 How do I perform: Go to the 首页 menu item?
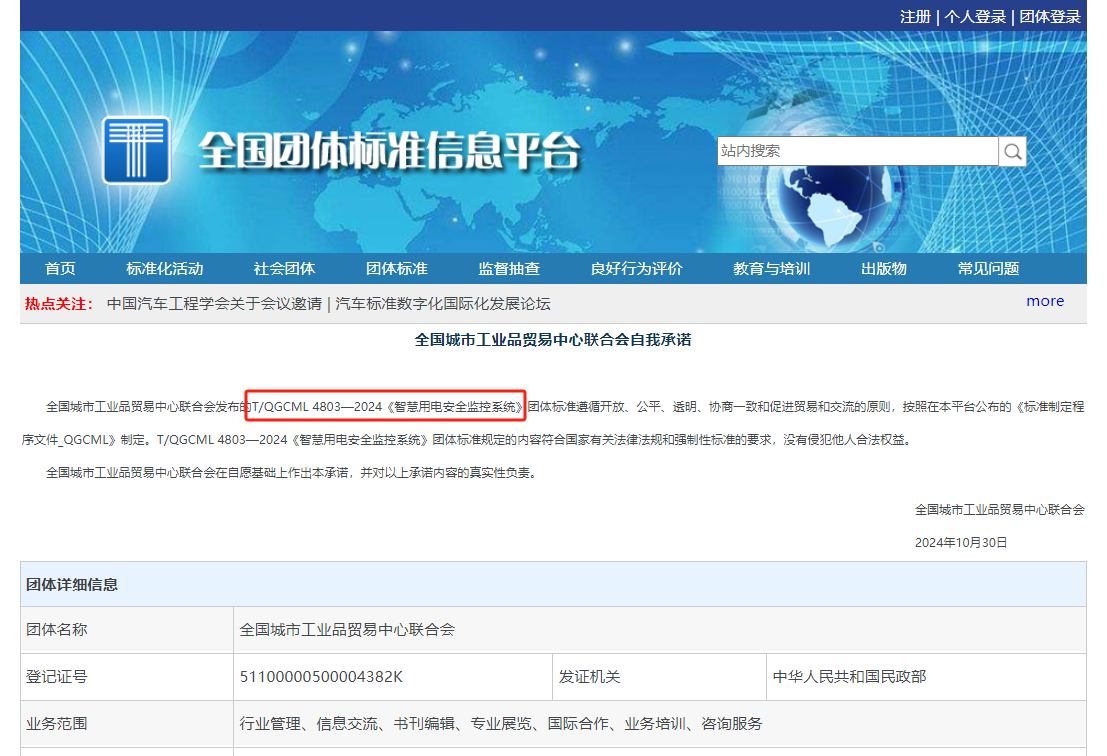pyautogui.click(x=60, y=268)
